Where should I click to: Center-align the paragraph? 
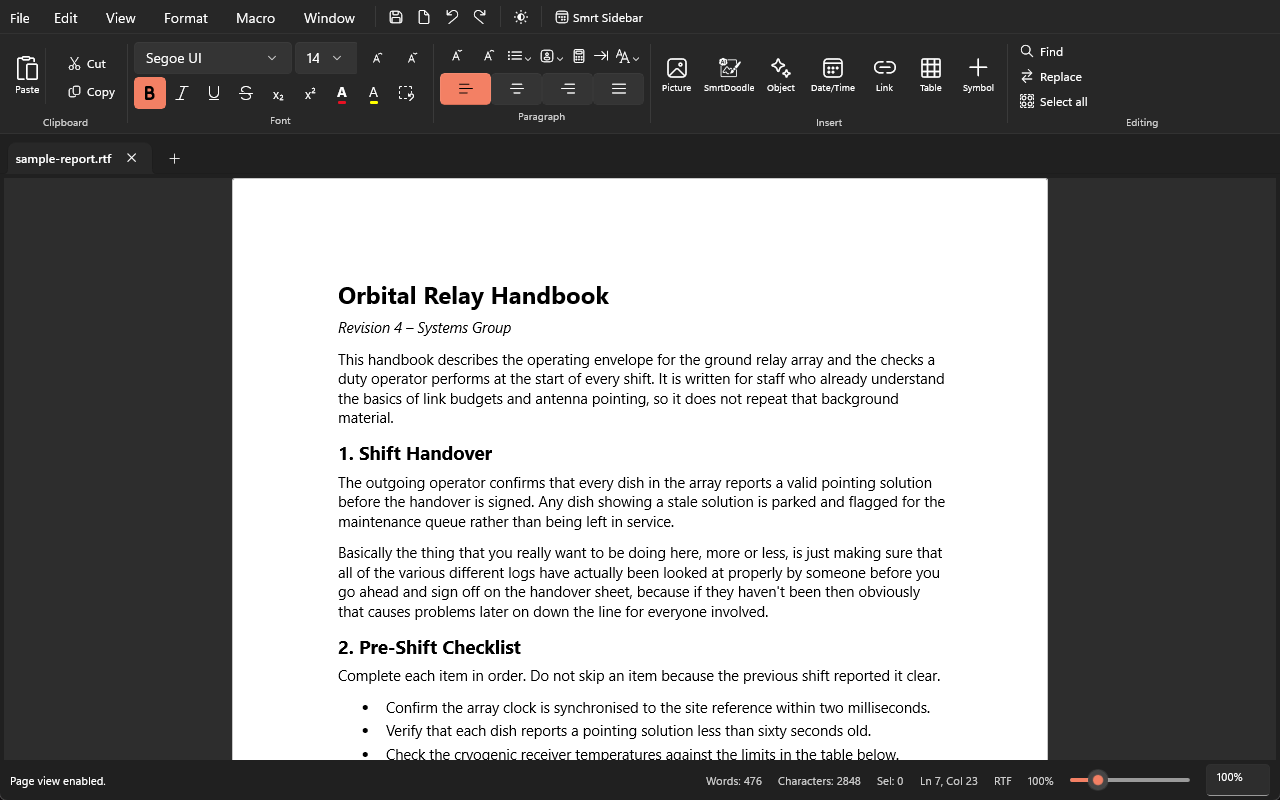pos(517,89)
